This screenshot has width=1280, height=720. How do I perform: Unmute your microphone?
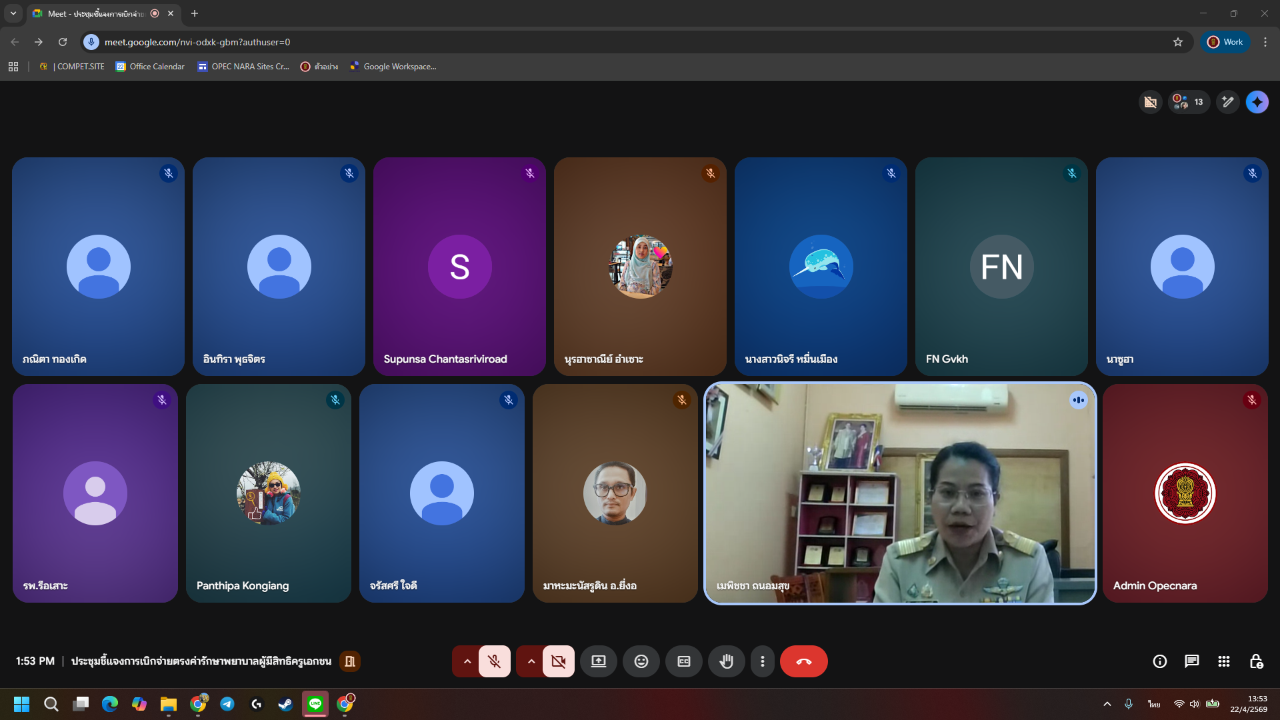[x=494, y=661]
